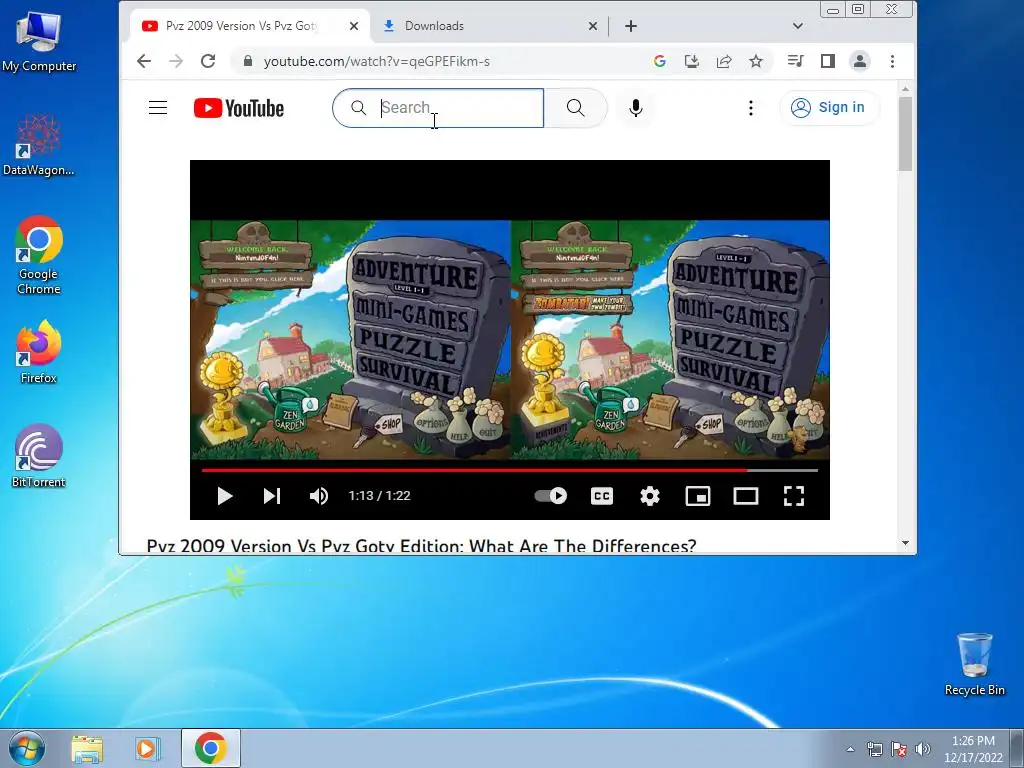
Task: Open Chrome side panel
Action: point(827,61)
